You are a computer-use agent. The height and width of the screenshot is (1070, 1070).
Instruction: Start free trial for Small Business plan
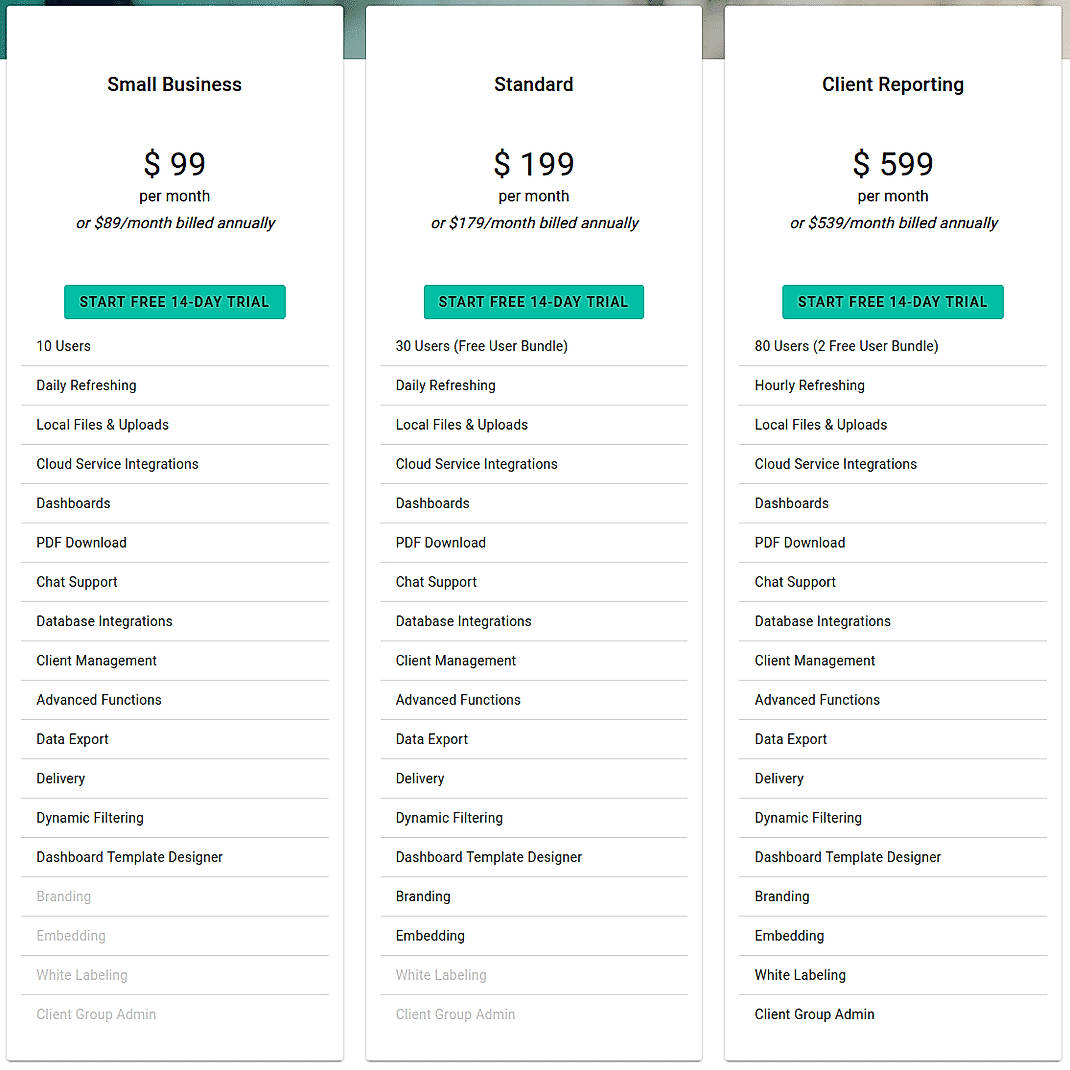click(174, 302)
